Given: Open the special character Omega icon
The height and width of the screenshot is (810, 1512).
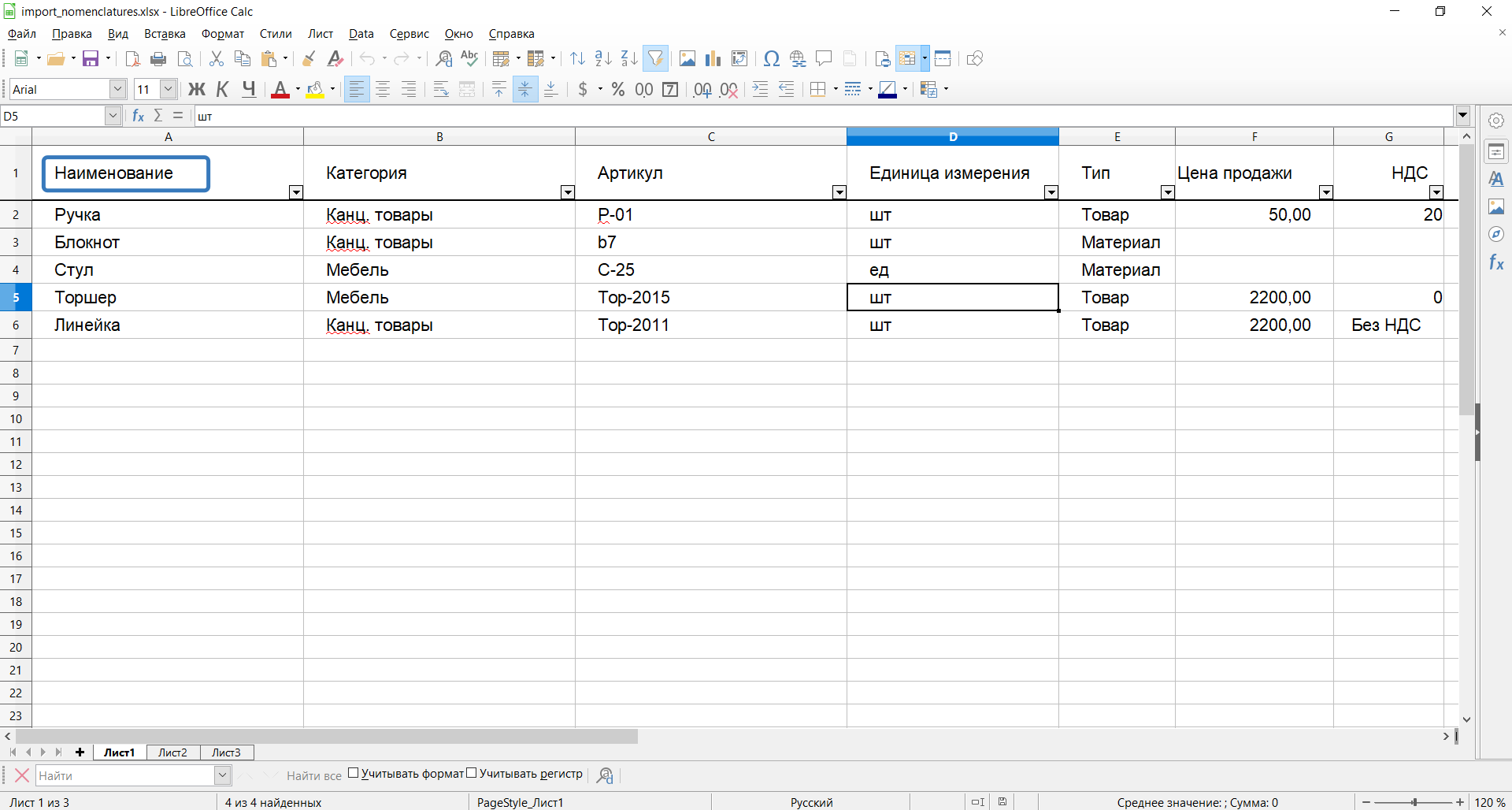Looking at the screenshot, I should pos(772,59).
